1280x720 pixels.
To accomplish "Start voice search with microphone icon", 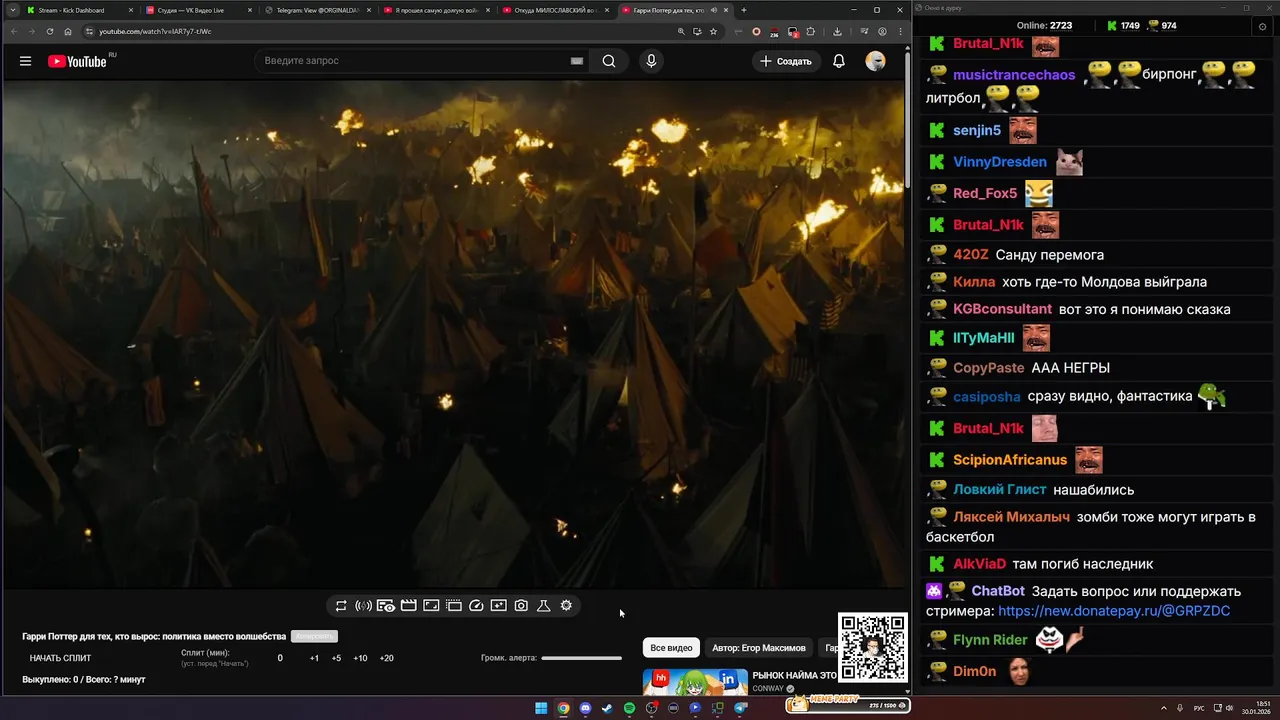I will click(651, 61).
